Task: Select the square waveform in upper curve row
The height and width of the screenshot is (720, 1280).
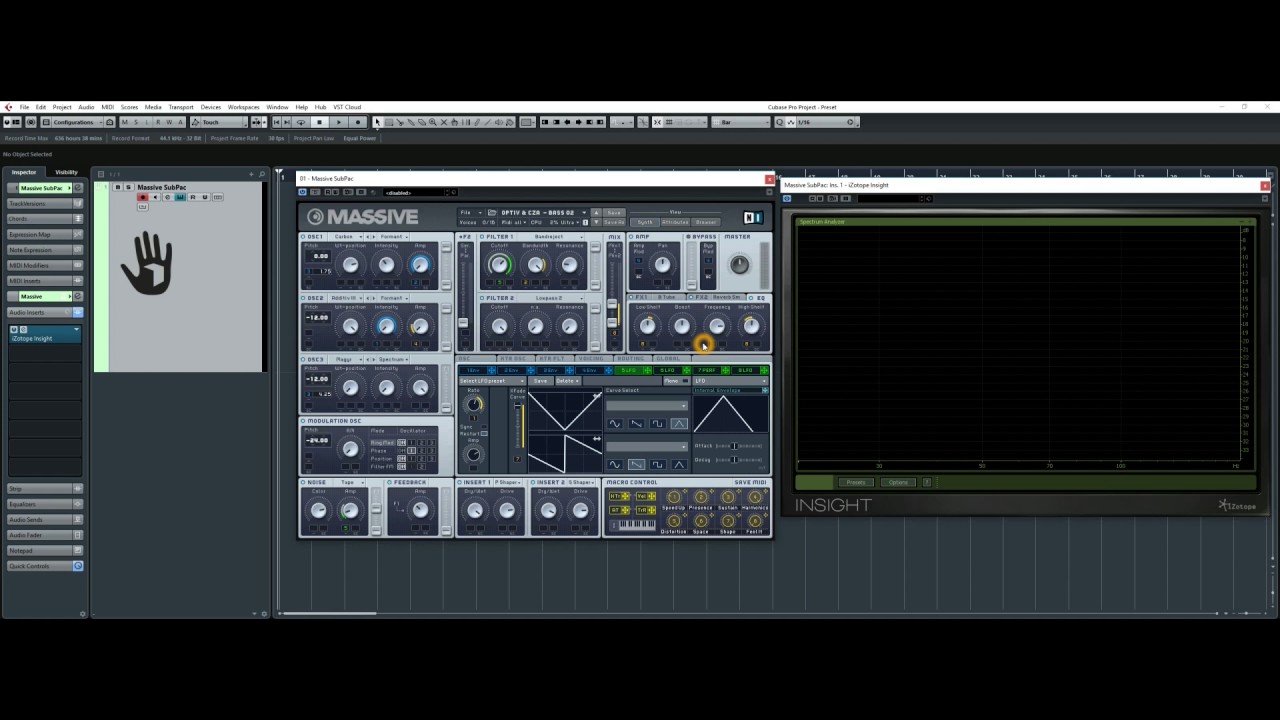Action: tap(658, 424)
